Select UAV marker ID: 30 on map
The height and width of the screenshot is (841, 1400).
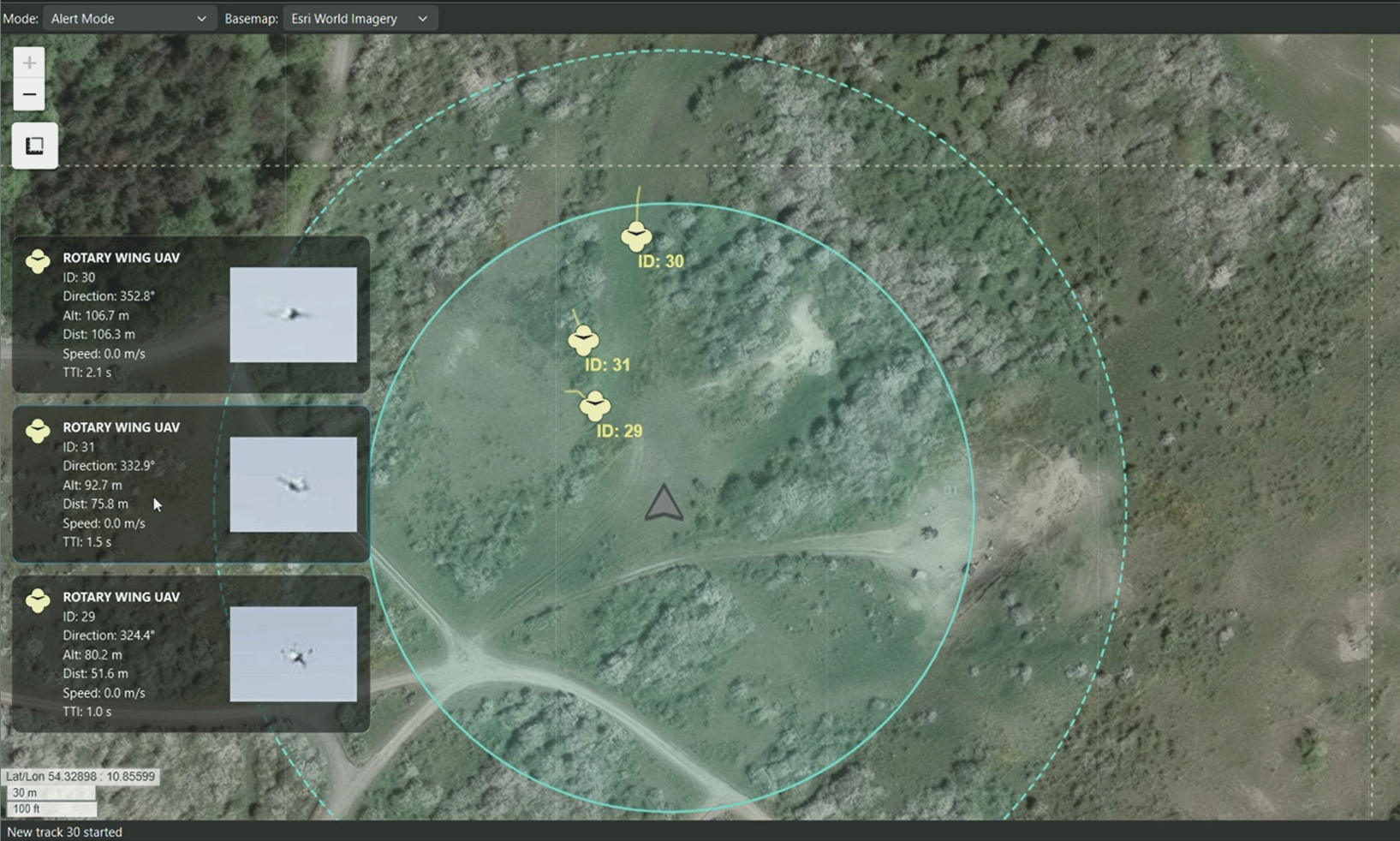tap(636, 236)
